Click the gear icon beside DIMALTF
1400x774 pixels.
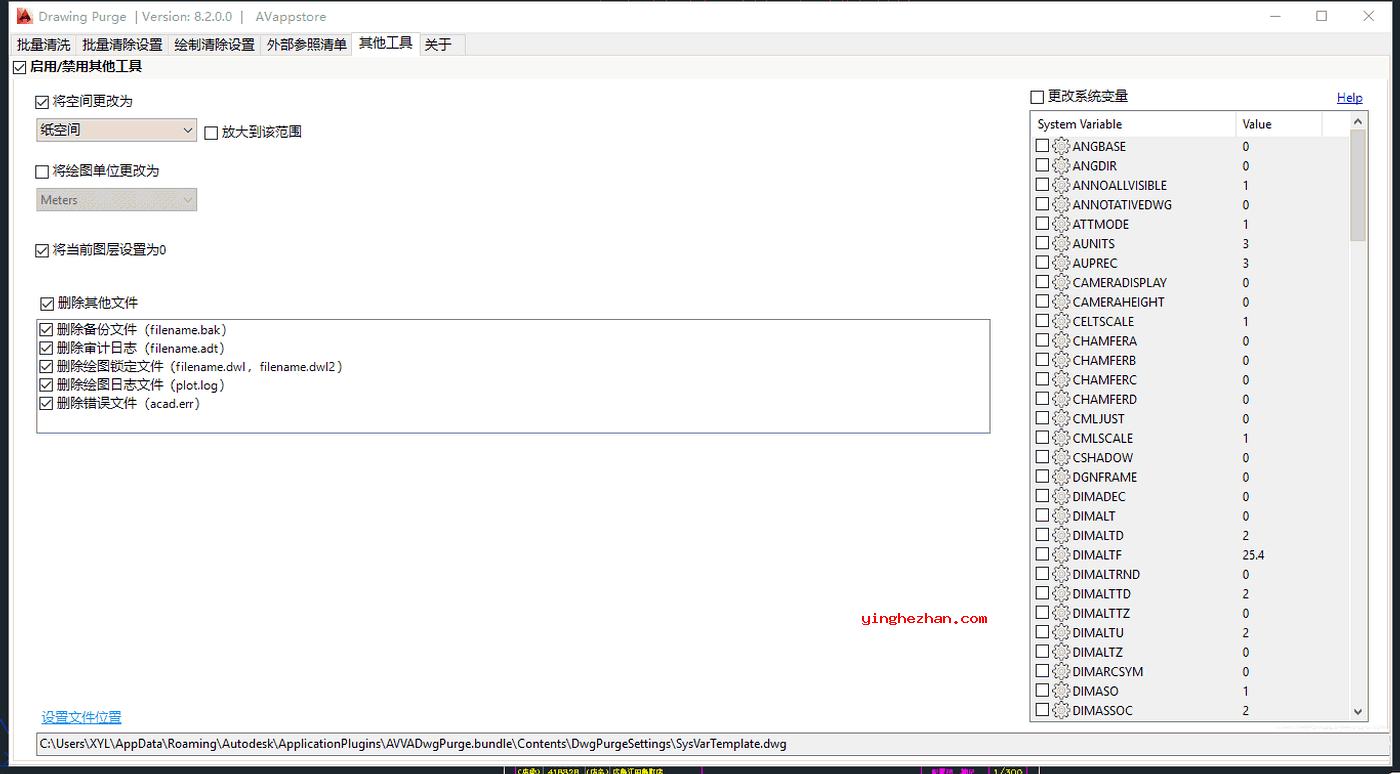pos(1061,555)
